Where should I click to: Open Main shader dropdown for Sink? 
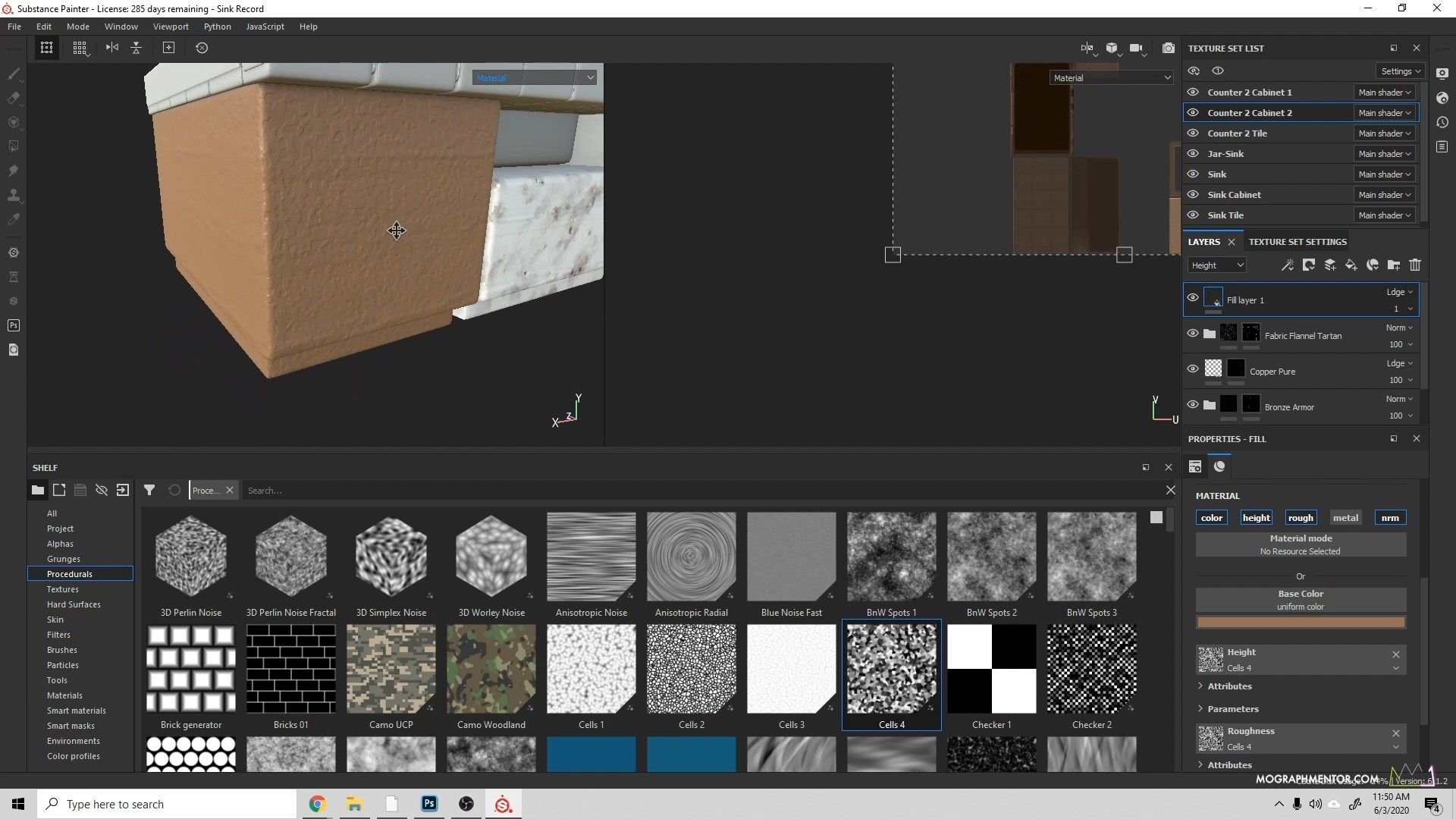pos(1385,174)
